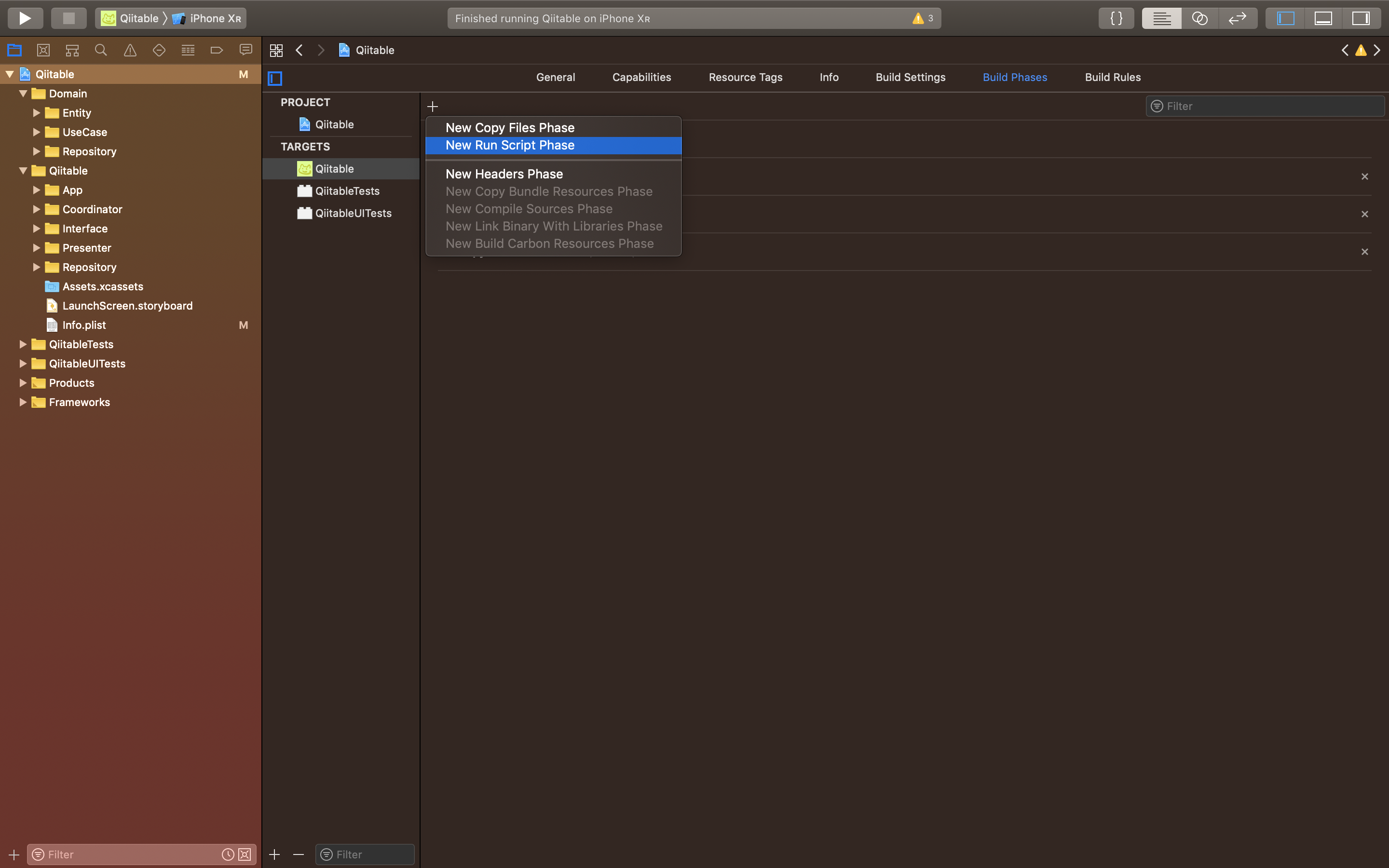Click the Stop button in toolbar
1389x868 pixels.
[69, 18]
